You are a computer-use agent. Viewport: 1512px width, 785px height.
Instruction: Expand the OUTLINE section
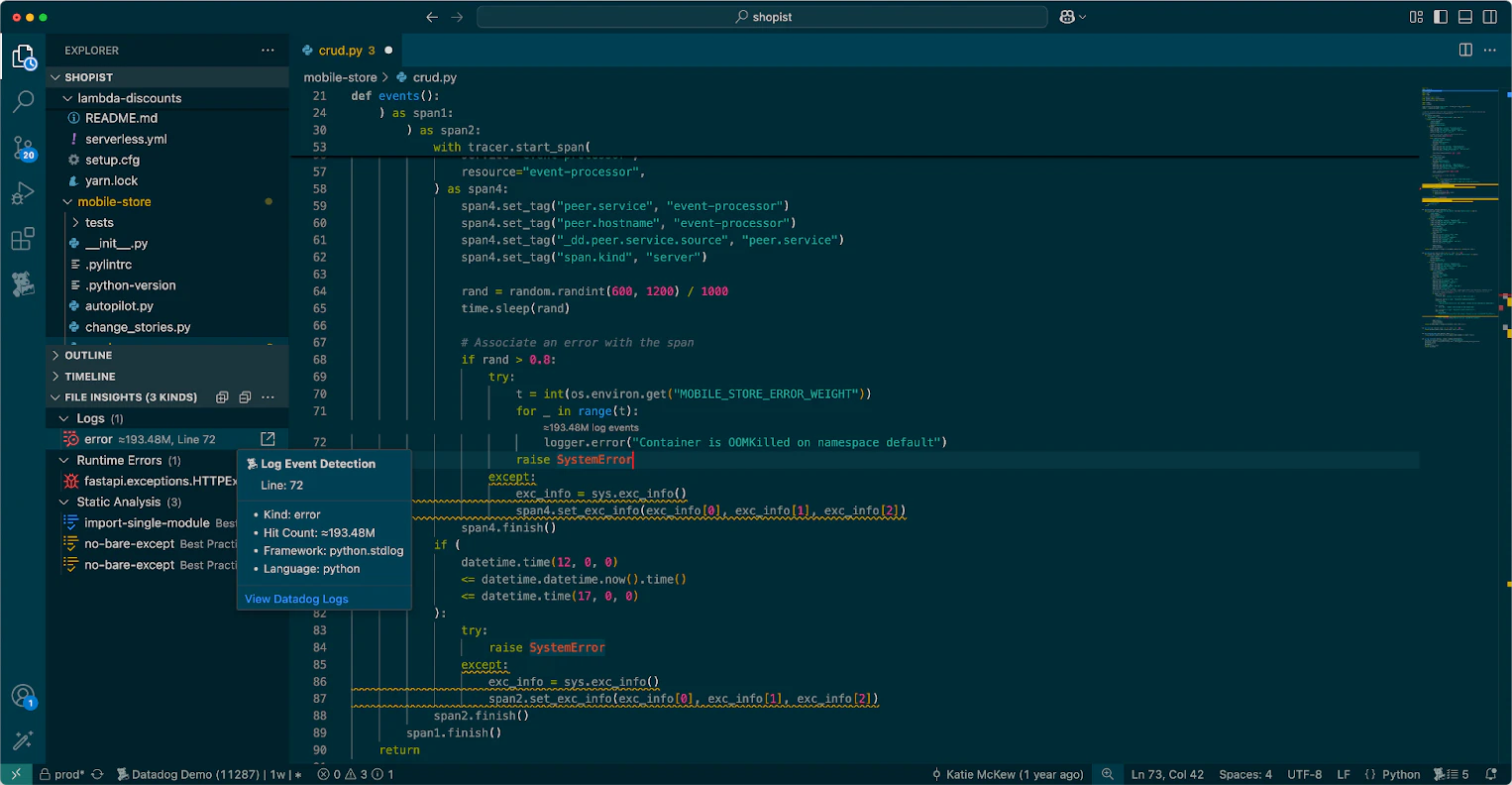(88, 355)
